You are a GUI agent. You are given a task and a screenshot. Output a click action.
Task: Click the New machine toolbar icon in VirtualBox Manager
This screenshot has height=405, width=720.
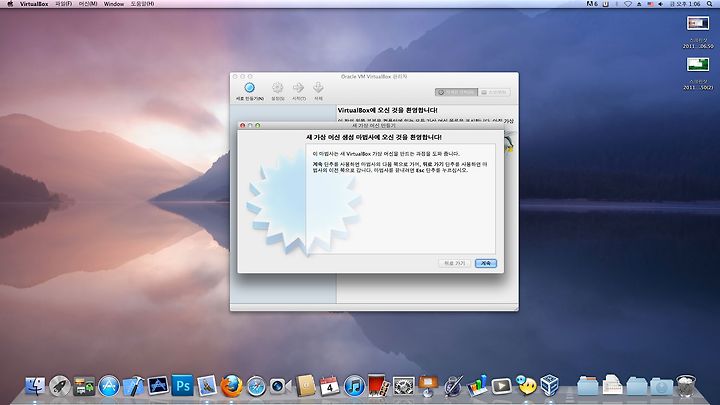tap(249, 88)
